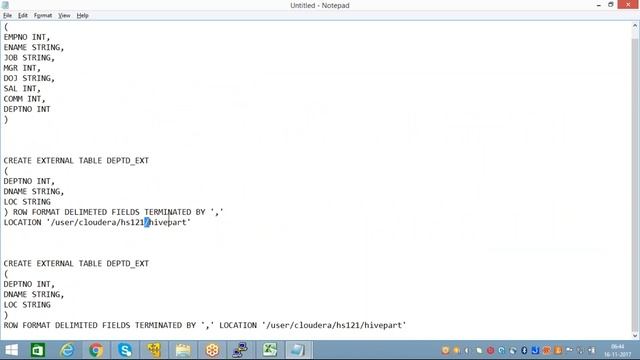640x360 pixels.
Task: Open Skype from the taskbar
Action: [x=125, y=350]
